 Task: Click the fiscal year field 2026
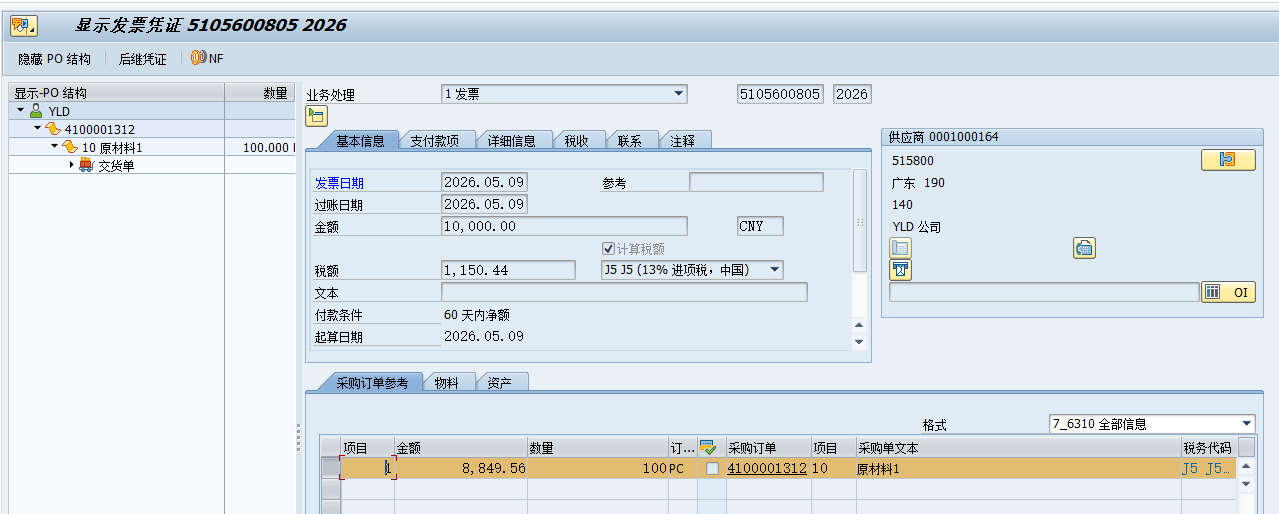[x=852, y=94]
